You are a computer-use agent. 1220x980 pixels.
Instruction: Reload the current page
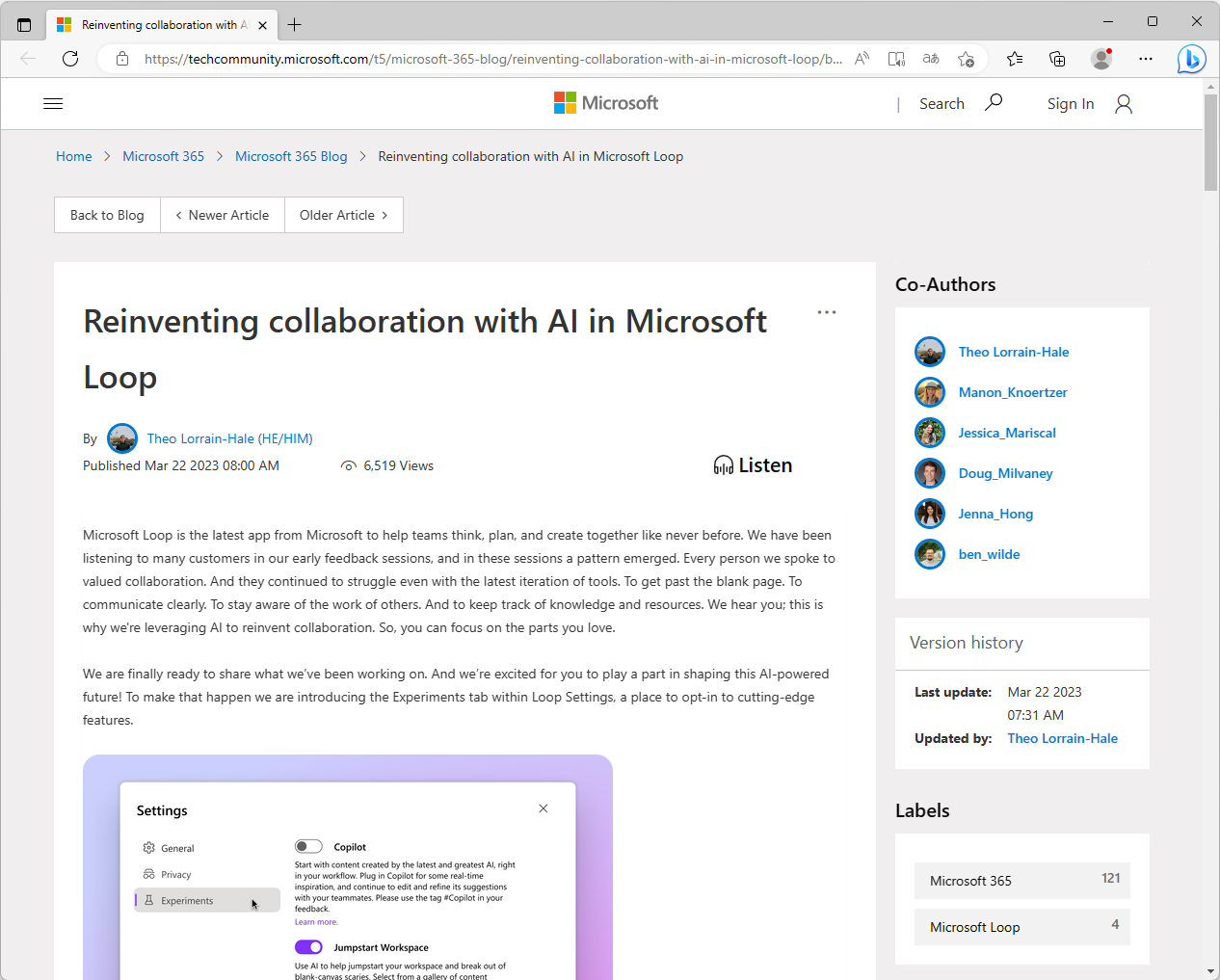pos(69,59)
